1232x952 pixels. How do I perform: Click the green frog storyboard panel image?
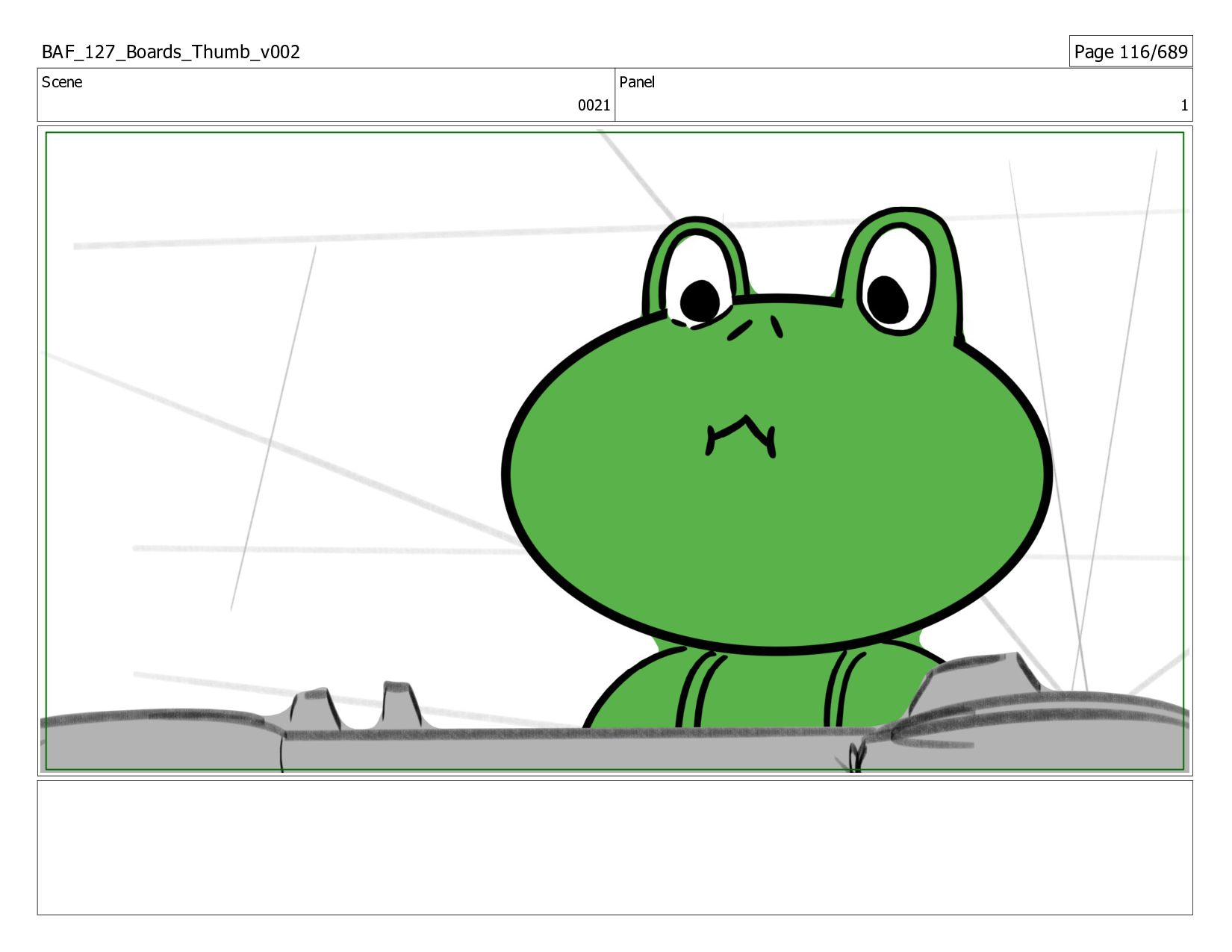point(615,451)
